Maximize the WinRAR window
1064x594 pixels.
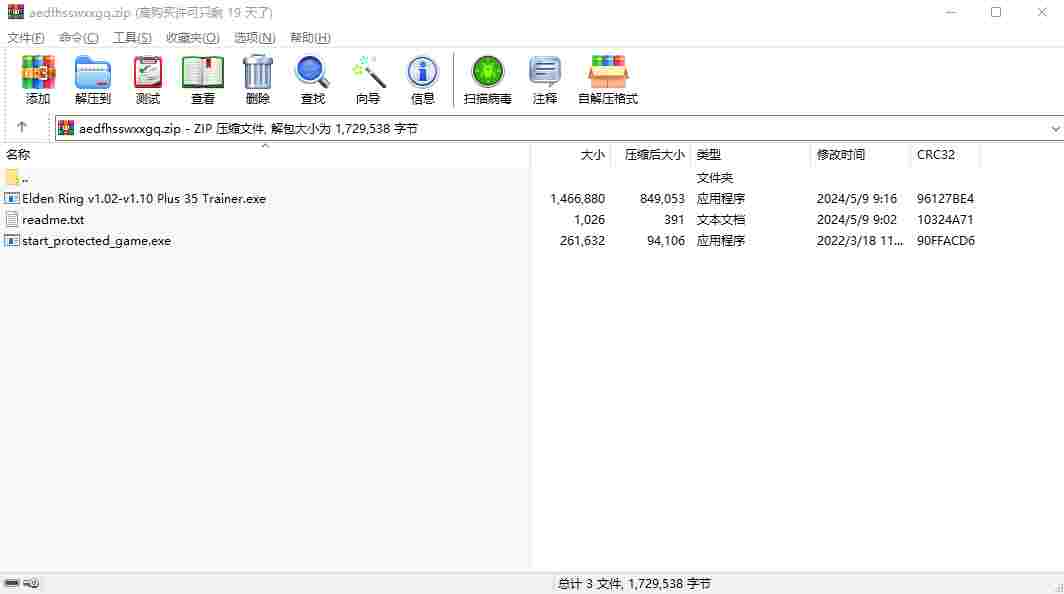(995, 12)
